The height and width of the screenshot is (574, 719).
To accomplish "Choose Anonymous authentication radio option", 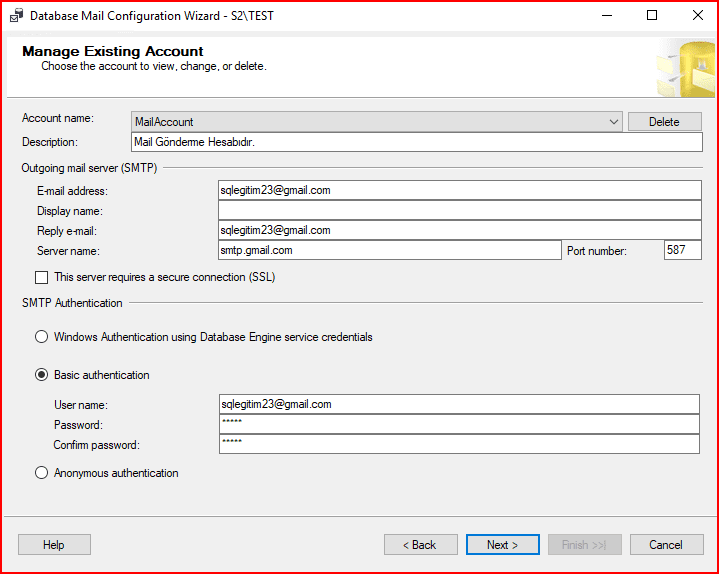I will point(42,473).
